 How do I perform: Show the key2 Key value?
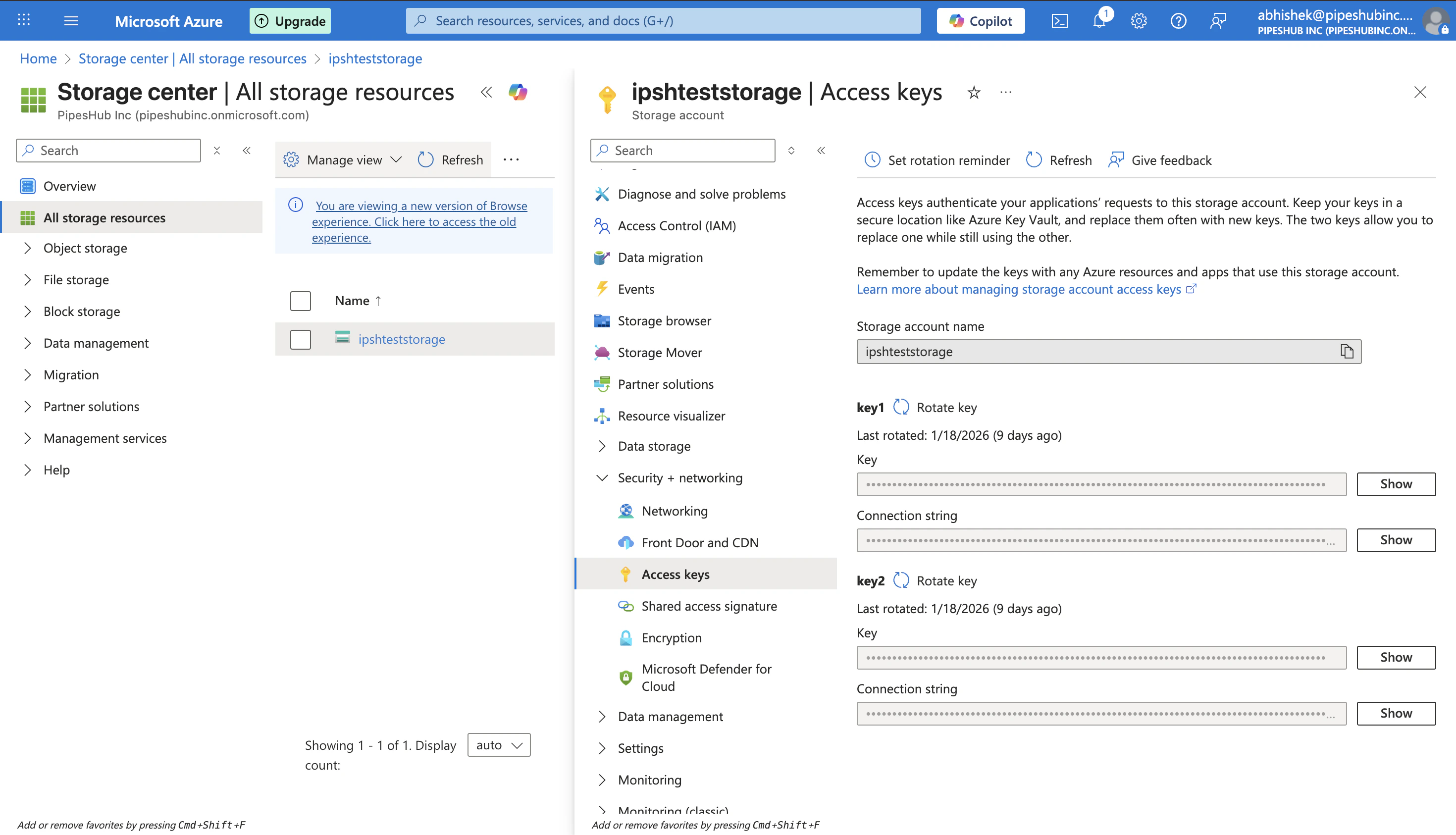pyautogui.click(x=1396, y=657)
